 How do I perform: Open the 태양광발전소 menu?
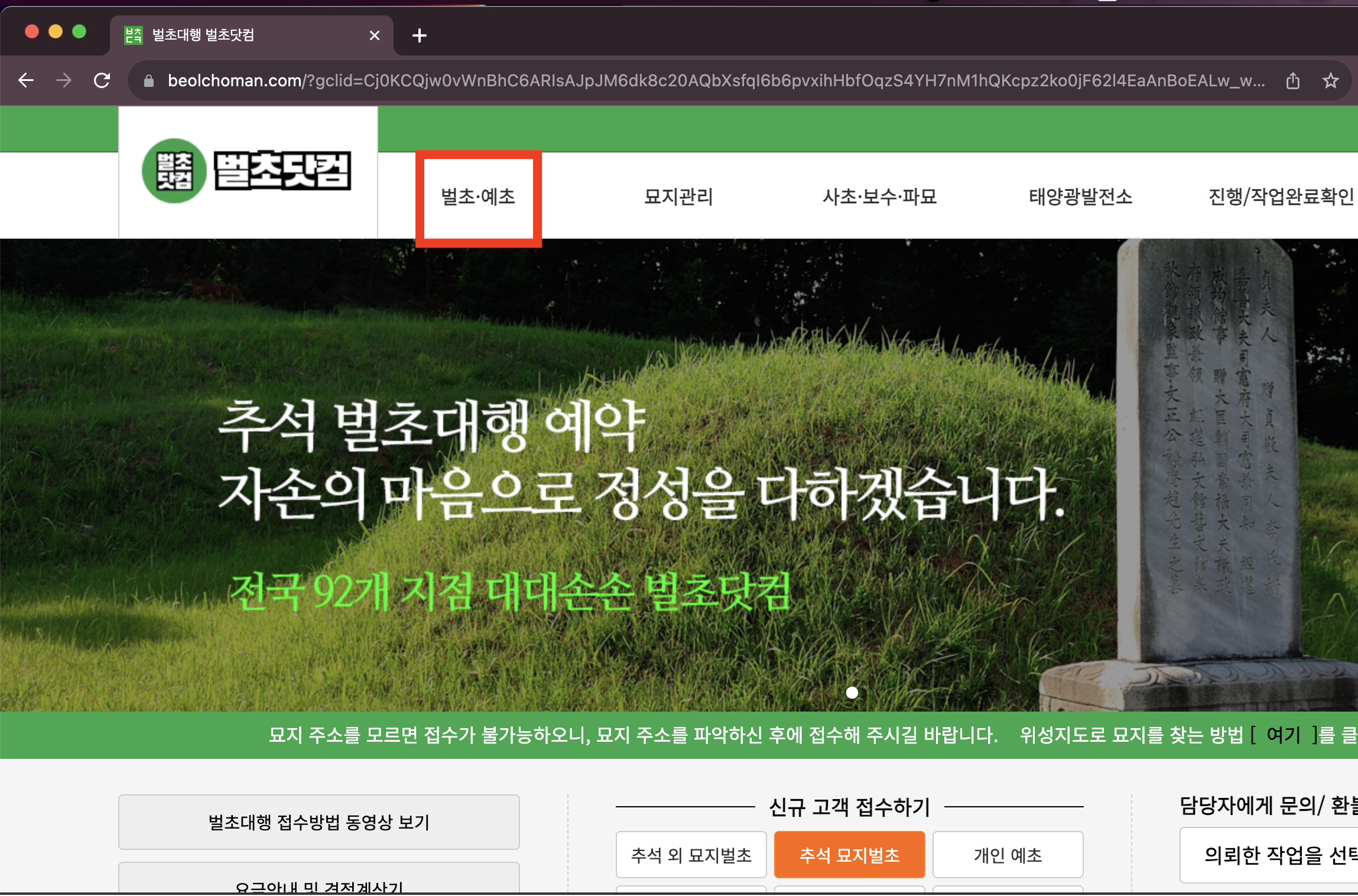(1080, 197)
